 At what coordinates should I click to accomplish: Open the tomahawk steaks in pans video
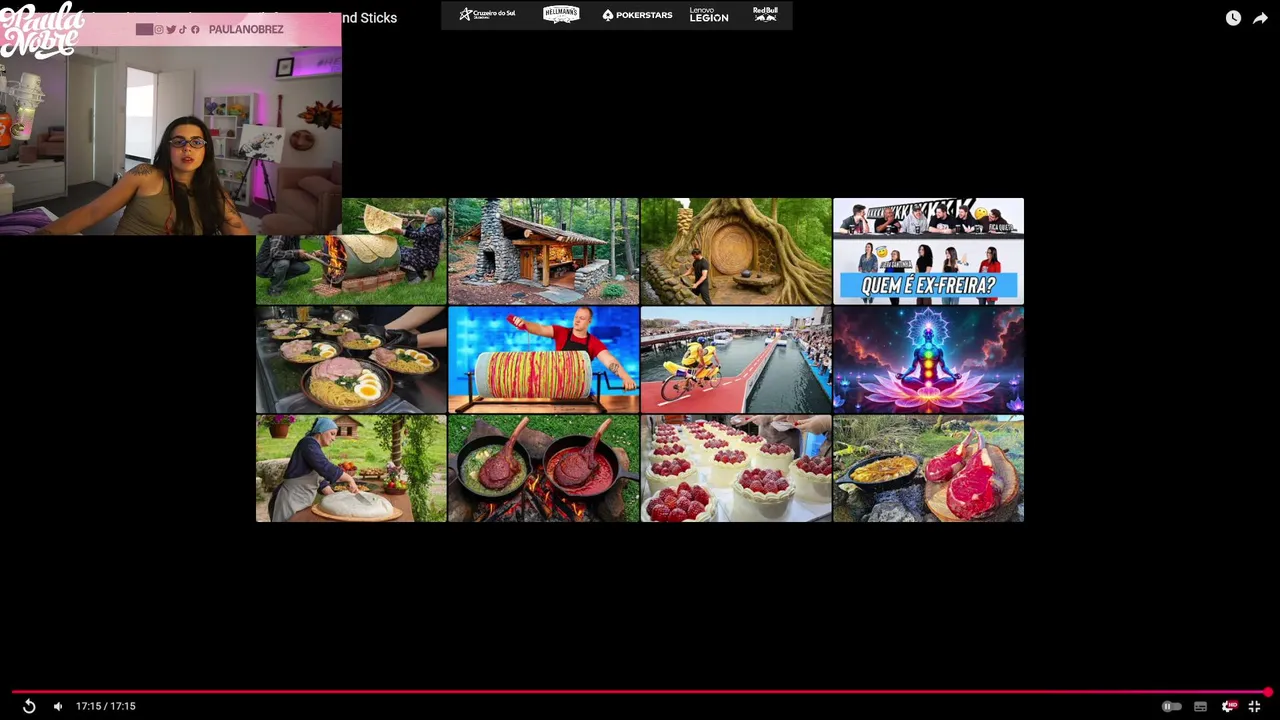pos(543,469)
